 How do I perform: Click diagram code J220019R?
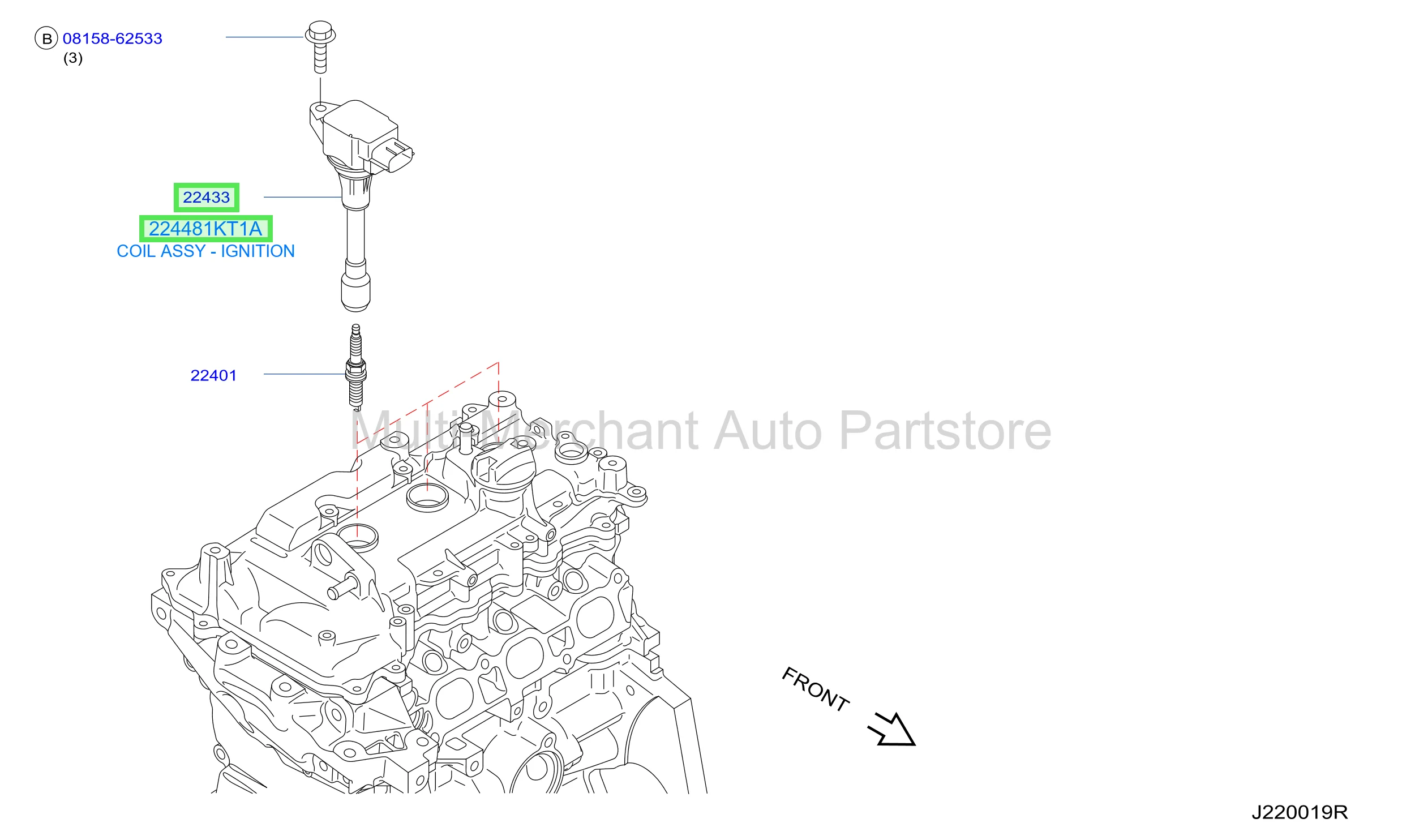1300,813
